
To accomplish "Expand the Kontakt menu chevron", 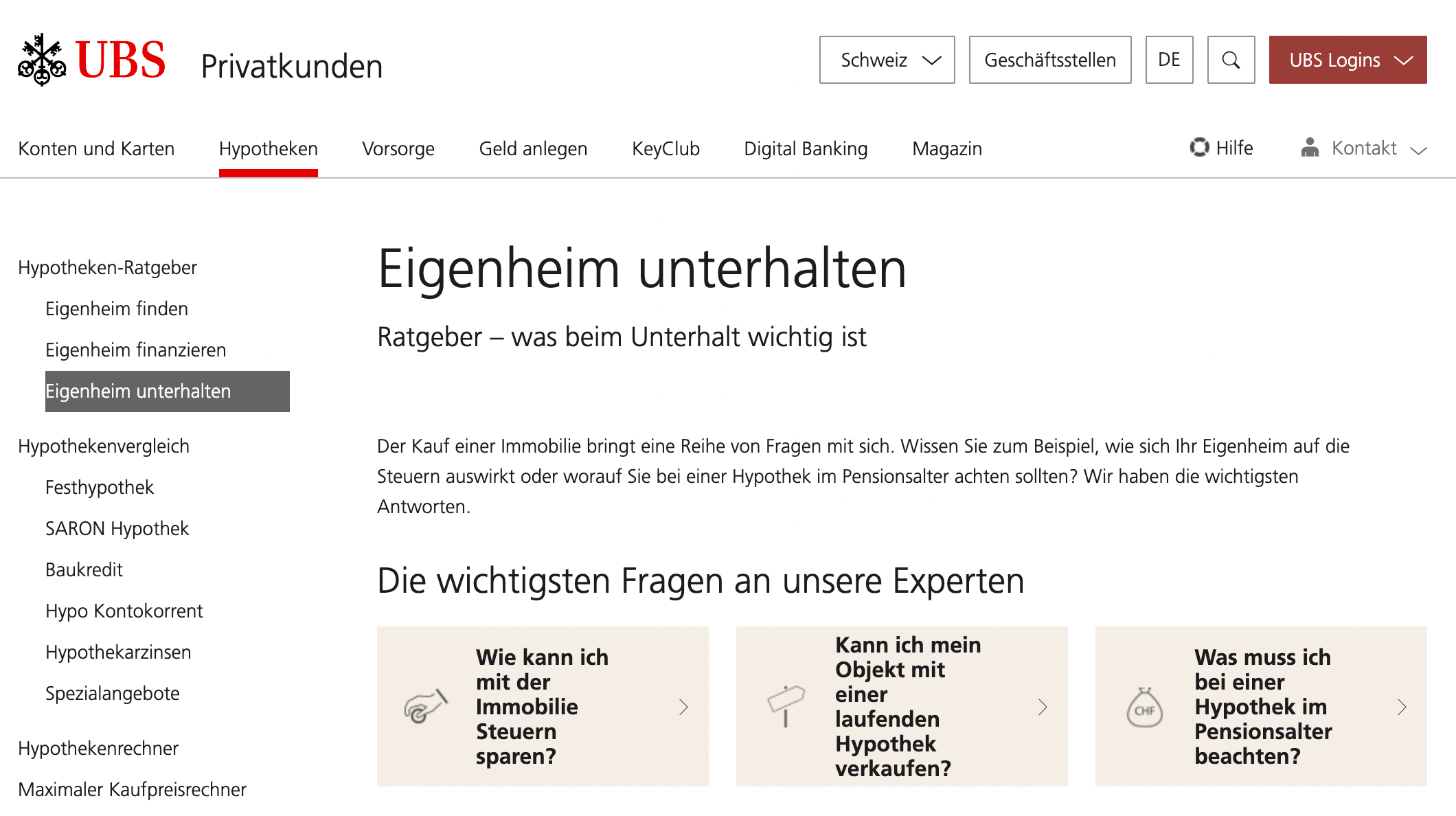I will (x=1418, y=150).
